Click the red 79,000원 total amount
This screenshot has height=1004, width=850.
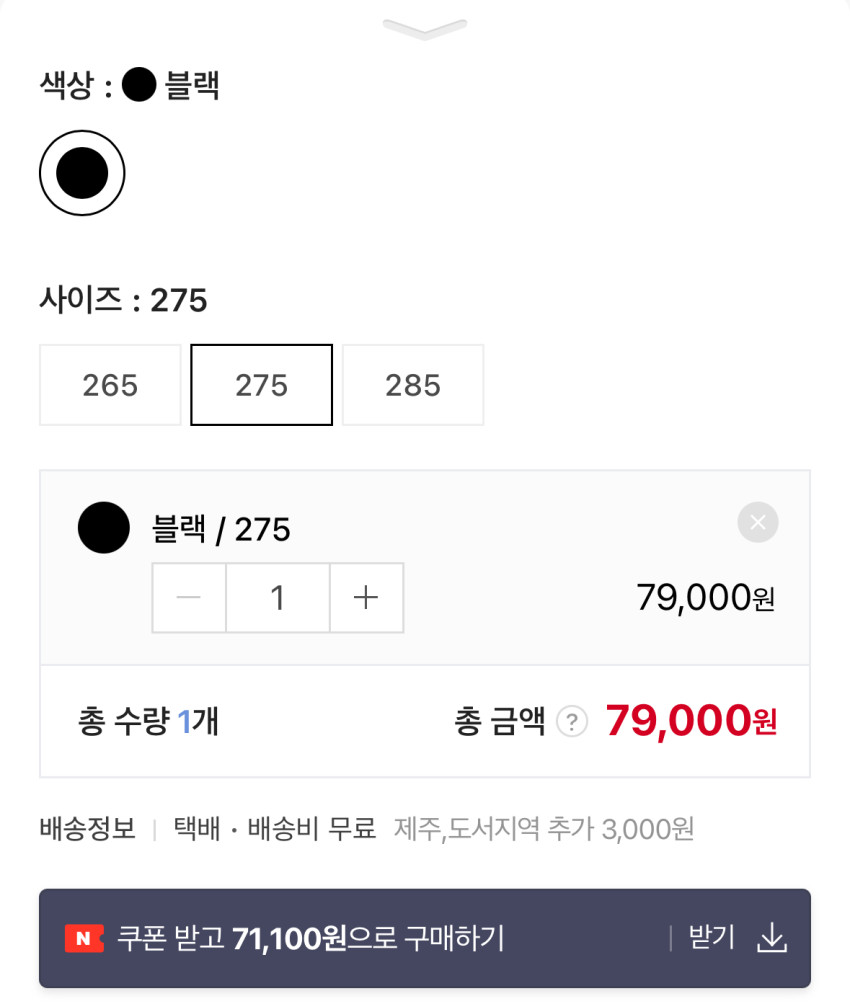coord(691,720)
